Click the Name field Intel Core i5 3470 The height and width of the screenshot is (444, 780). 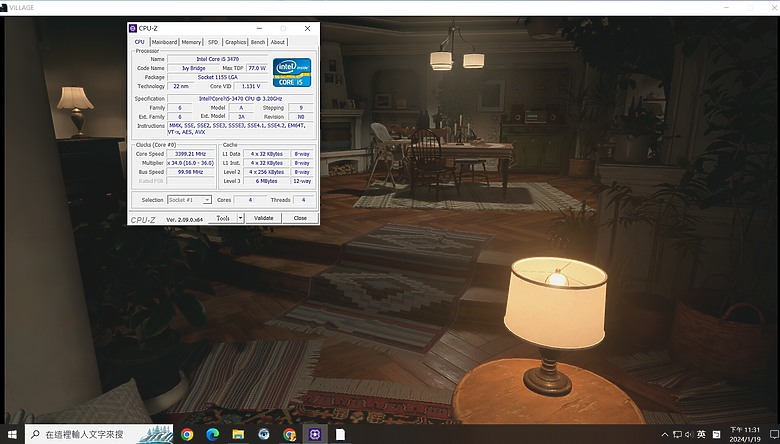217,59
